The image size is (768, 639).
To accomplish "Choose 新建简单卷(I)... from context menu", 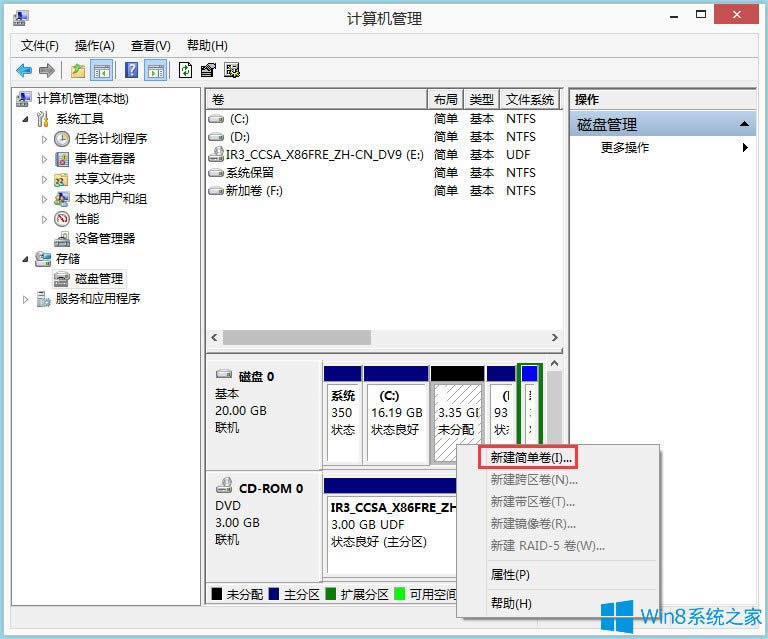I will click(x=529, y=458).
